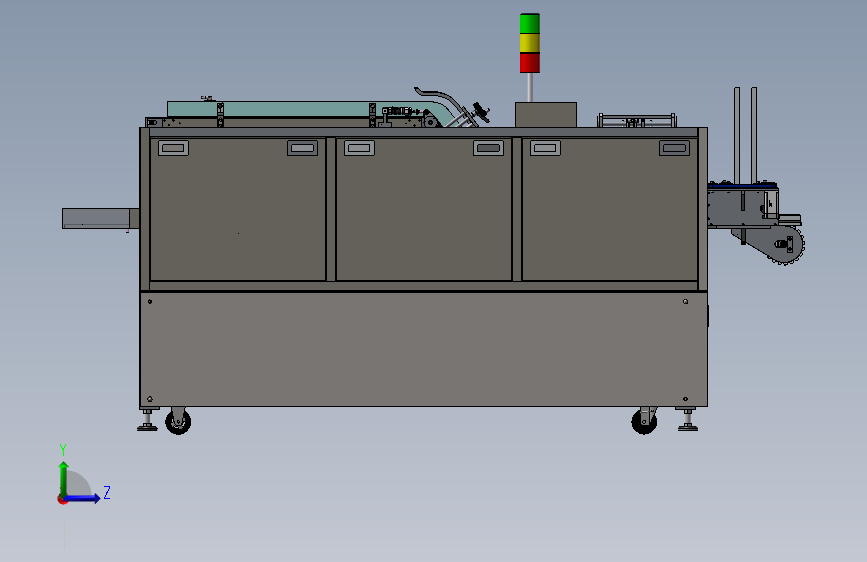Select the yellow segment of the signal tower light
Image resolution: width=867 pixels, height=562 pixels.
coord(530,43)
